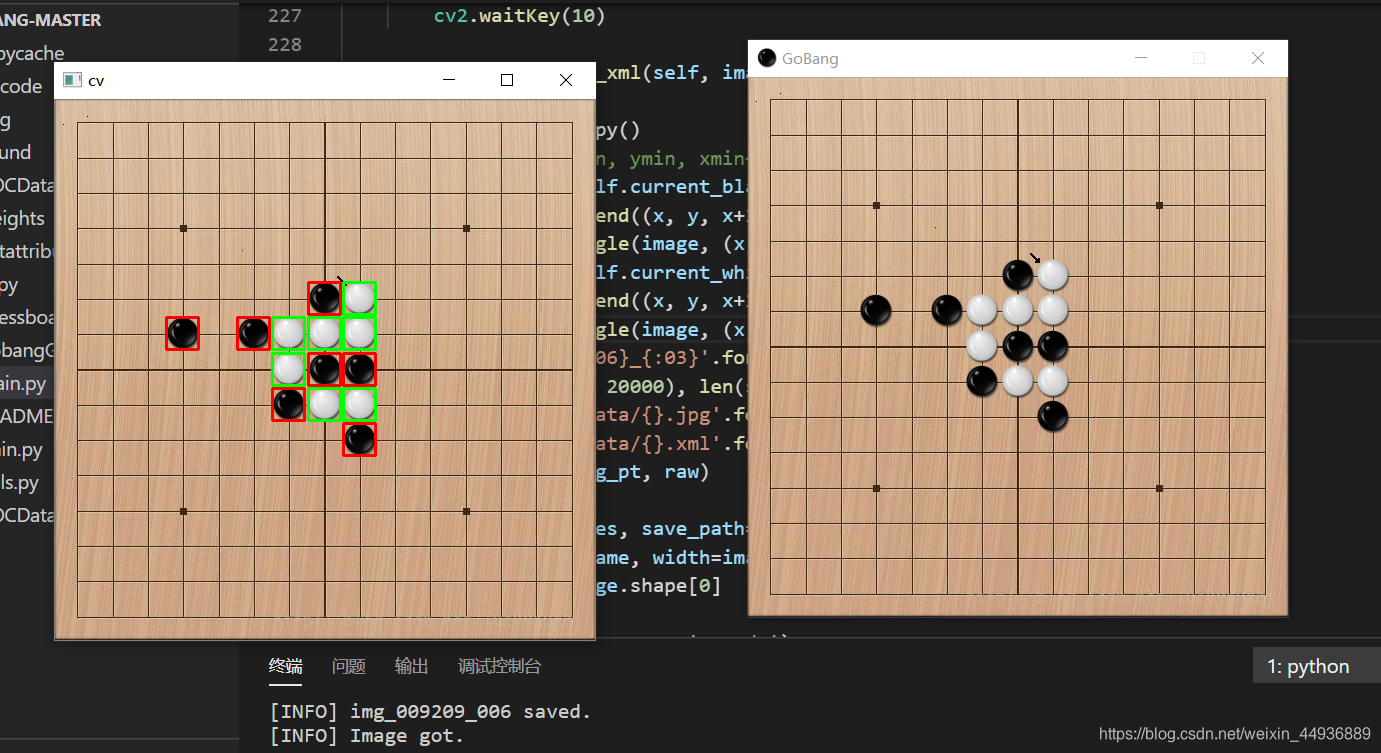The image size is (1381, 753).
Task: Click the white stone beside the cursor in GoBang
Action: point(1053,274)
